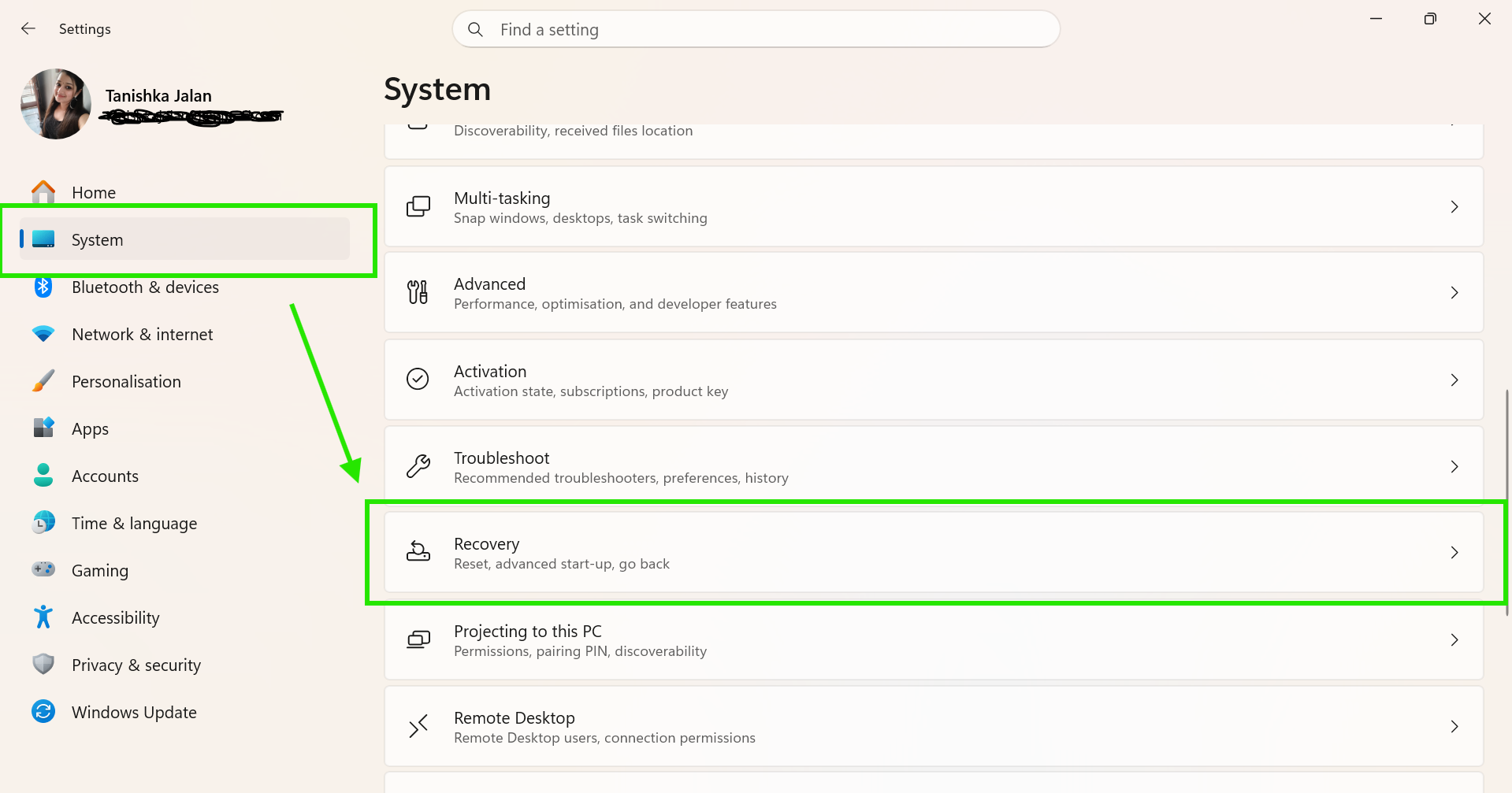Click the back arrow icon

point(28,28)
